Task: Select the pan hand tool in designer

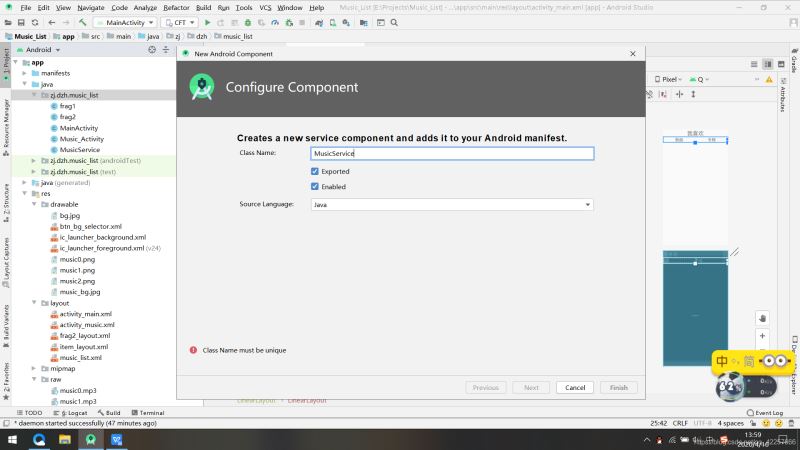Action: tap(762, 318)
